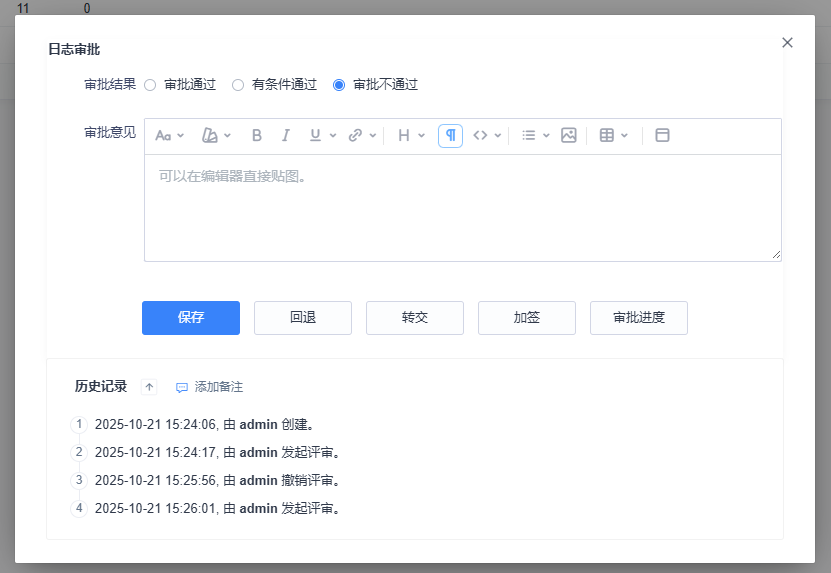Click 添加备注 to add a note
Image resolution: width=831 pixels, height=573 pixels.
coord(210,387)
